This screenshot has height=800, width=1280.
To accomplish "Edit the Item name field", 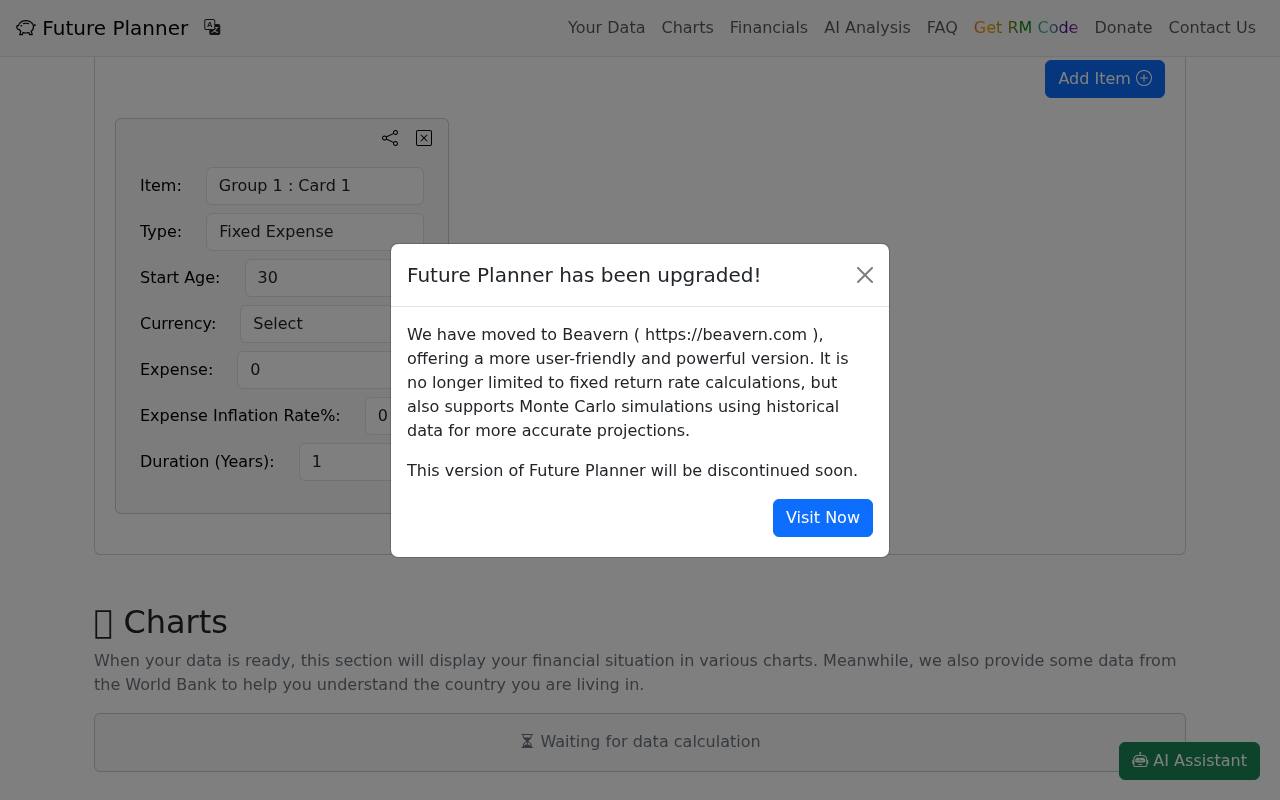I will (x=315, y=186).
